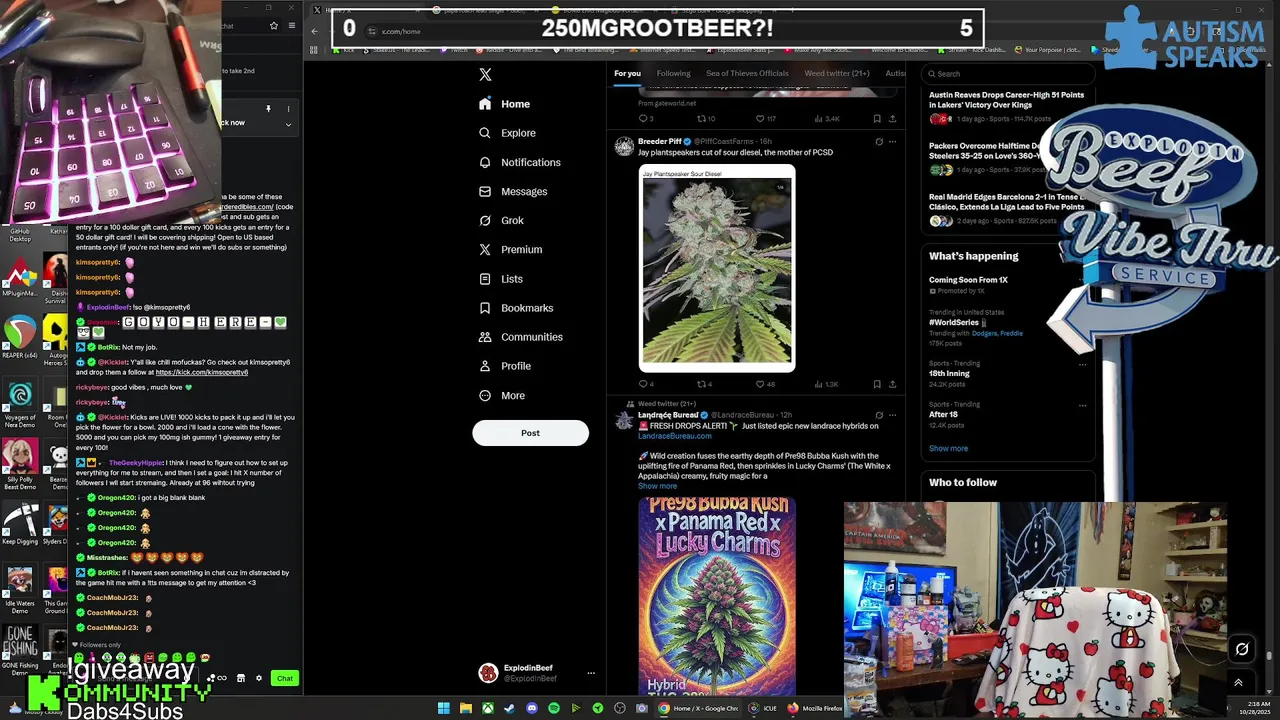Viewport: 1280px width, 720px height.
Task: Open Grok icon on Landrace Bureau post
Action: [x=879, y=415]
